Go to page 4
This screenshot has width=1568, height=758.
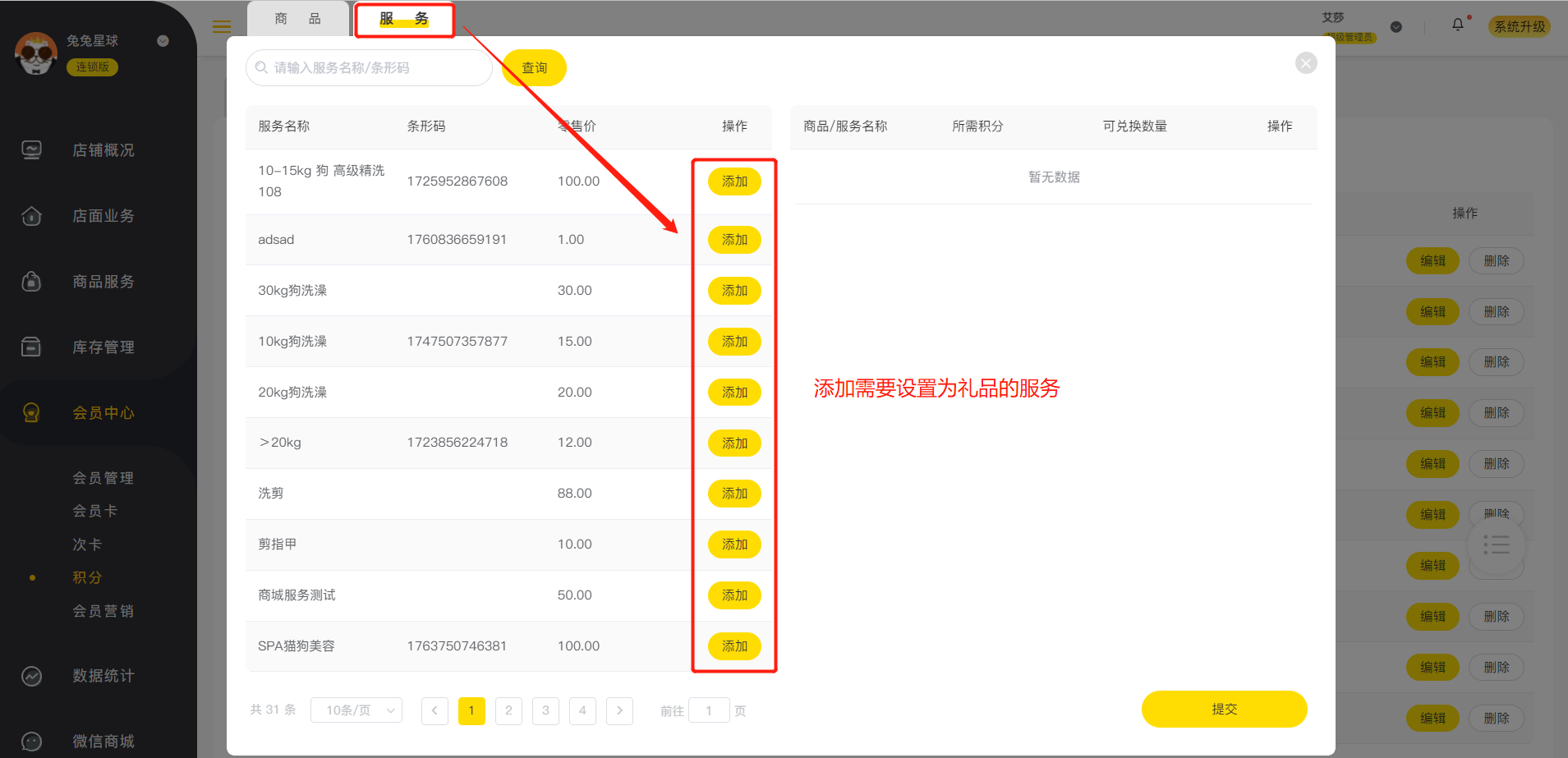(x=582, y=710)
